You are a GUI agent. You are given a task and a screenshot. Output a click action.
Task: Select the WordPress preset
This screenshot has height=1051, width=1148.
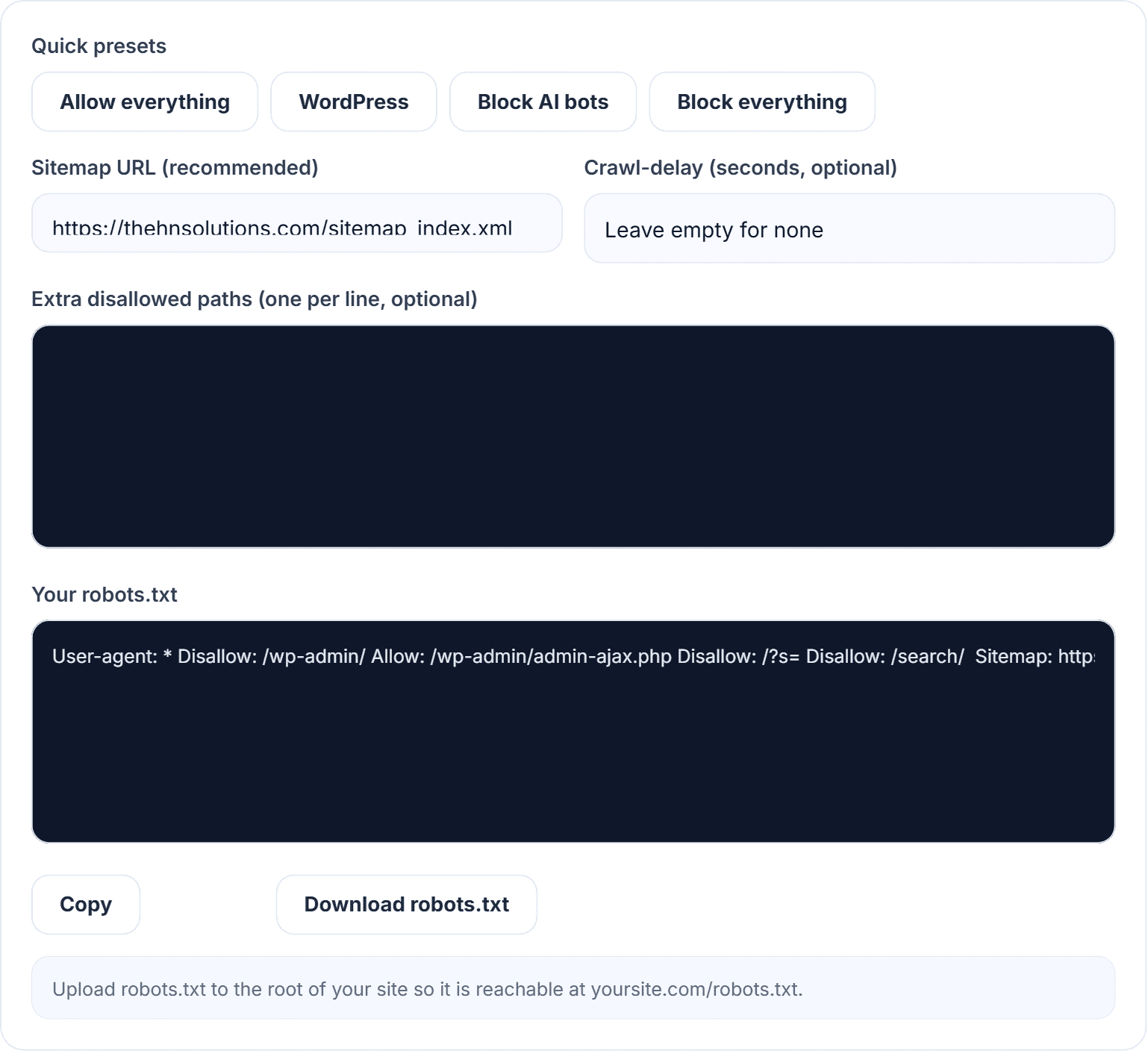(354, 102)
